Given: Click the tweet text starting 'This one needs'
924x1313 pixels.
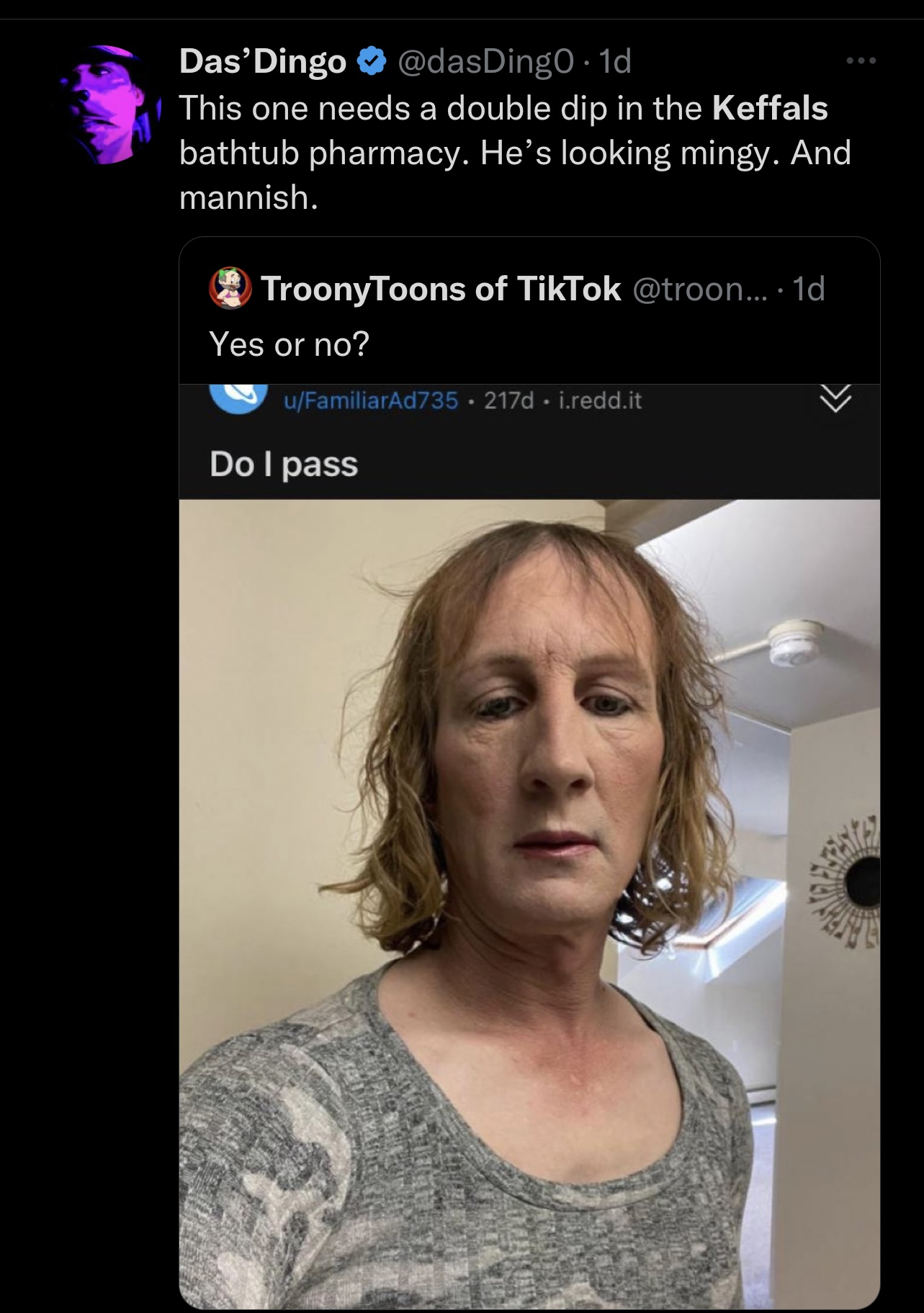Looking at the screenshot, I should pyautogui.click(x=515, y=153).
